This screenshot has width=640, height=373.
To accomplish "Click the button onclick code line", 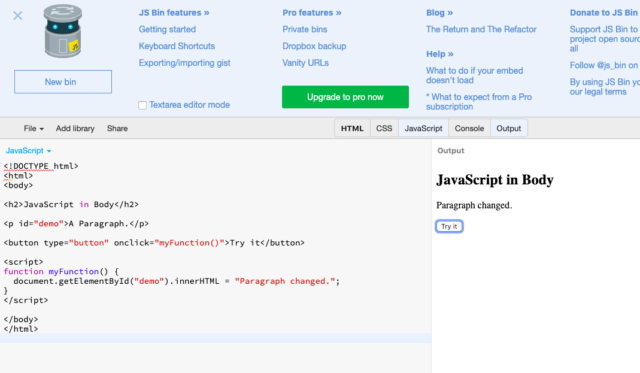I will [x=154, y=243].
